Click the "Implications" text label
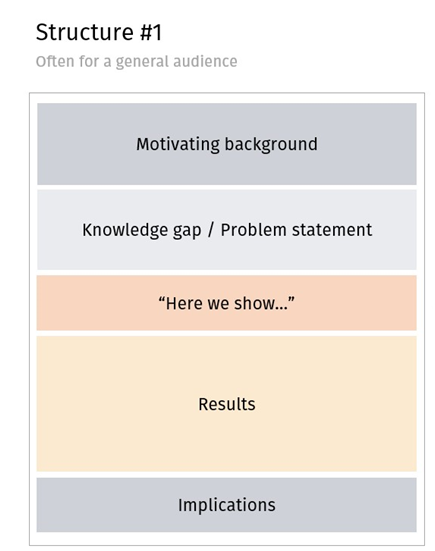Viewport: 435px width, 551px height. [227, 505]
